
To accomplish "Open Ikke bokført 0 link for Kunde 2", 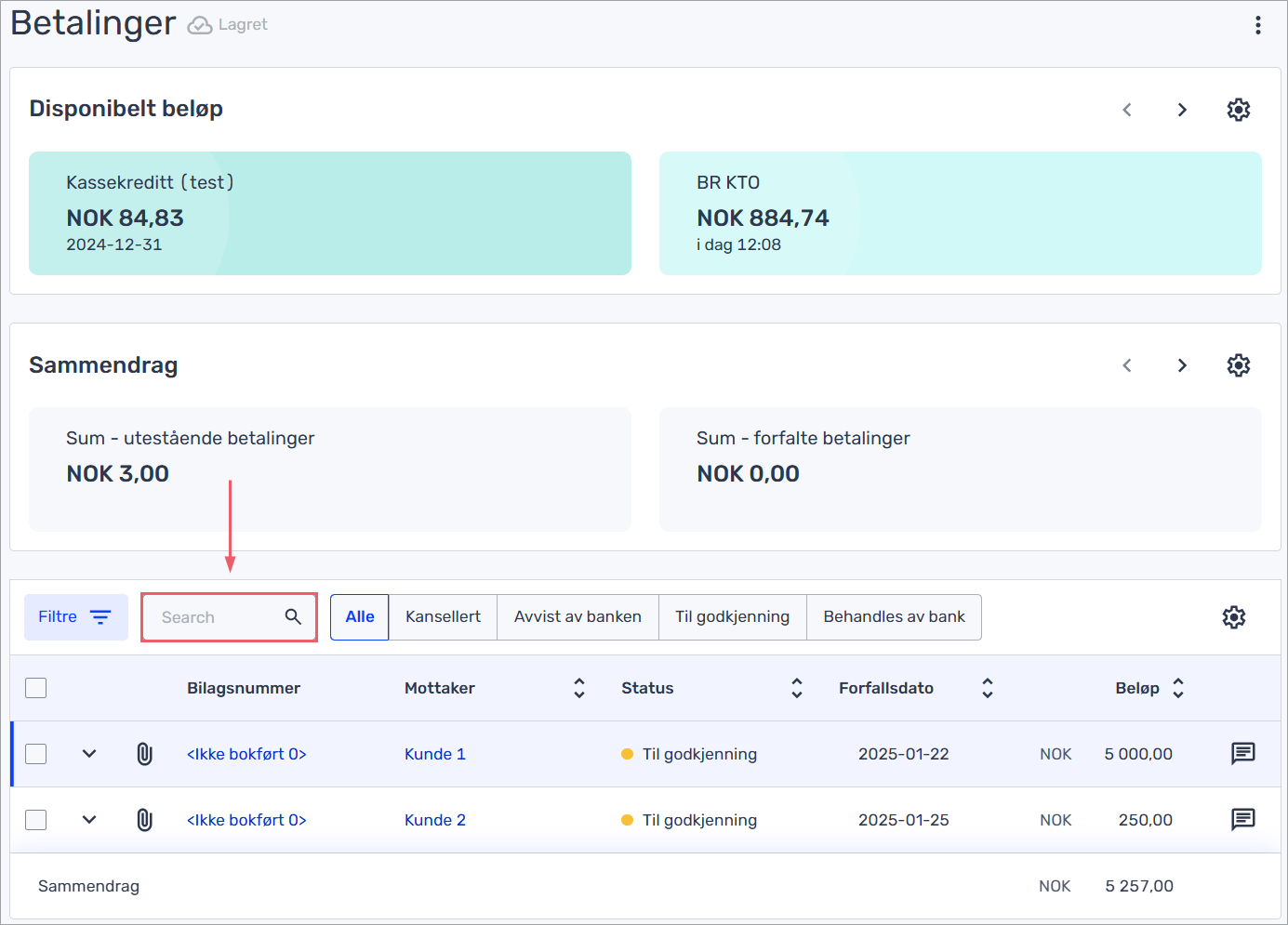I will pyautogui.click(x=246, y=820).
